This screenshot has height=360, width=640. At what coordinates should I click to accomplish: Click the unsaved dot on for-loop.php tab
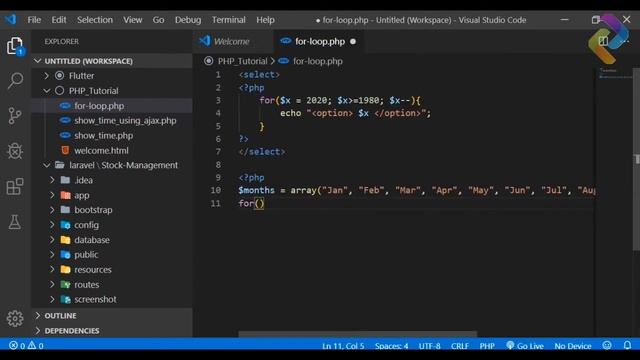pyautogui.click(x=353, y=41)
